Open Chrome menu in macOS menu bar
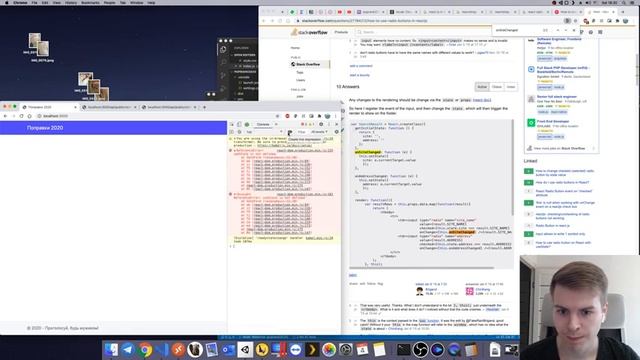Screen dimensions: 640x360 pyautogui.click(x=20, y=2)
